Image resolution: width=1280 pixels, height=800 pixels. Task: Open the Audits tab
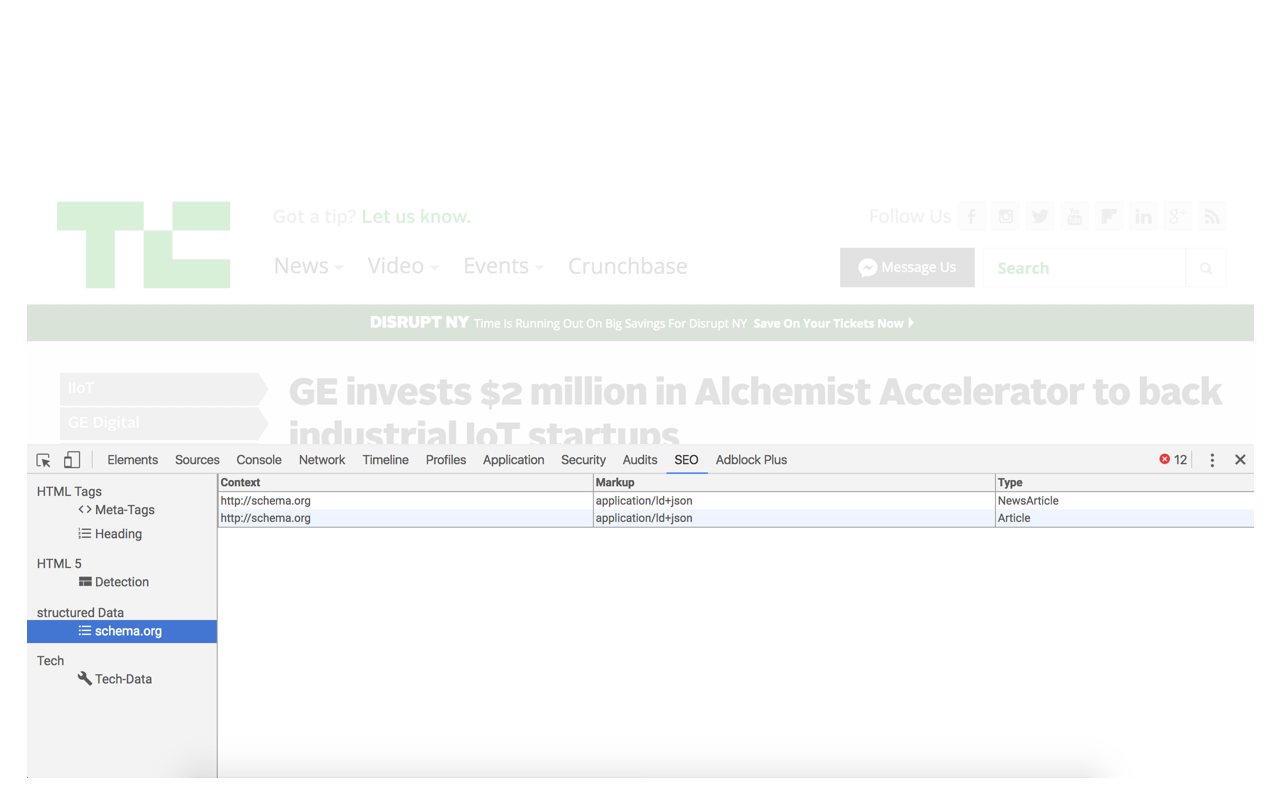click(640, 460)
